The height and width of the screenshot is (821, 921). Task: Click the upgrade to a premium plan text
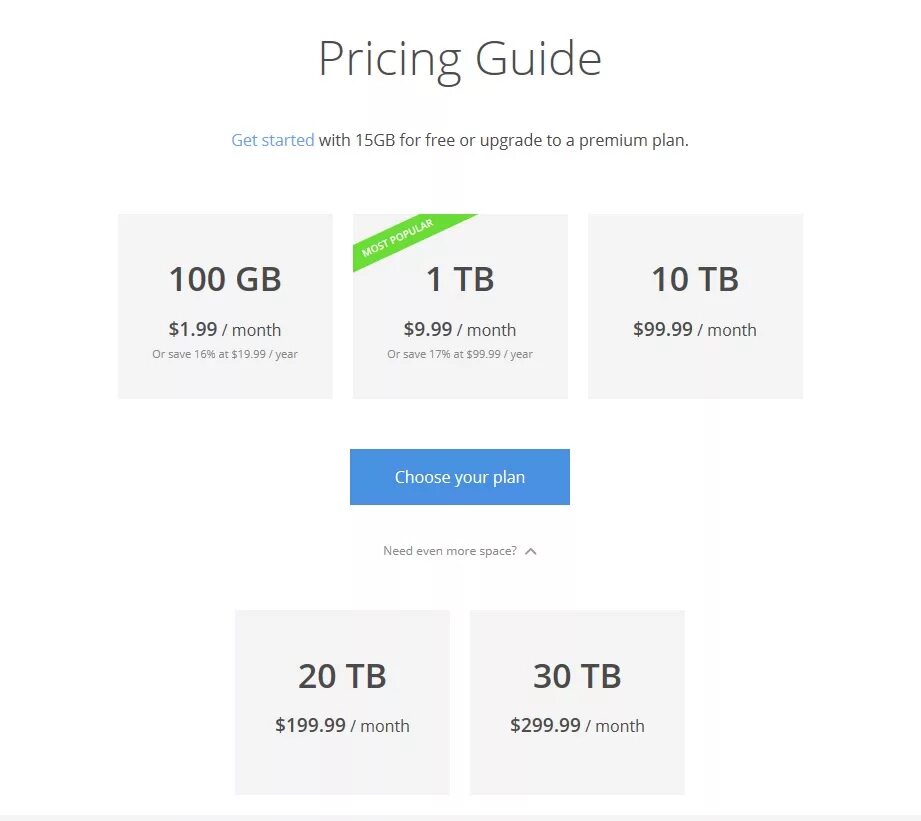click(584, 140)
